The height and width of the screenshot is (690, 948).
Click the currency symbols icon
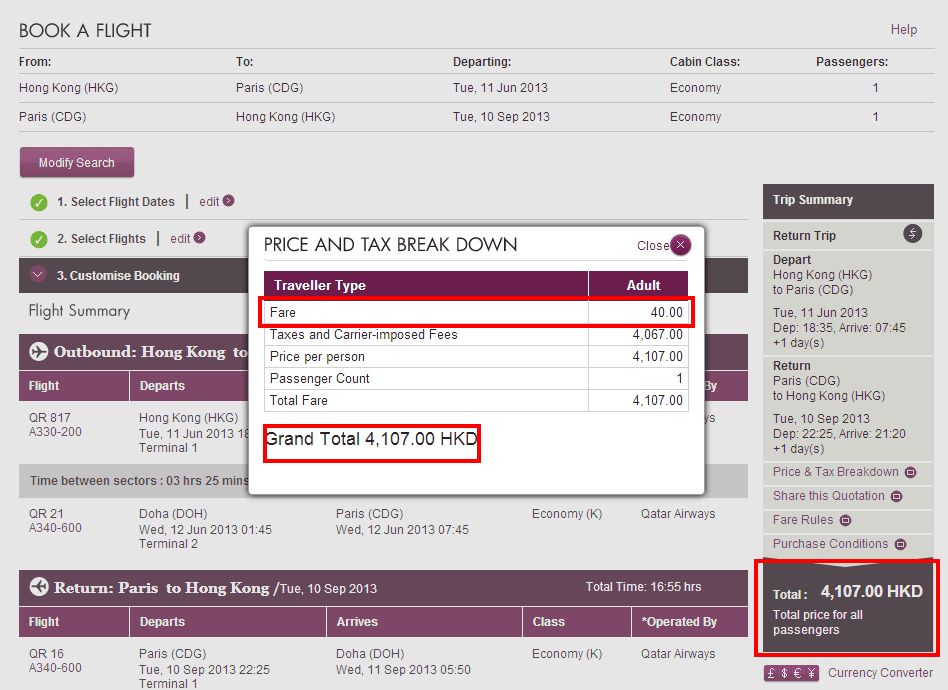(x=792, y=673)
